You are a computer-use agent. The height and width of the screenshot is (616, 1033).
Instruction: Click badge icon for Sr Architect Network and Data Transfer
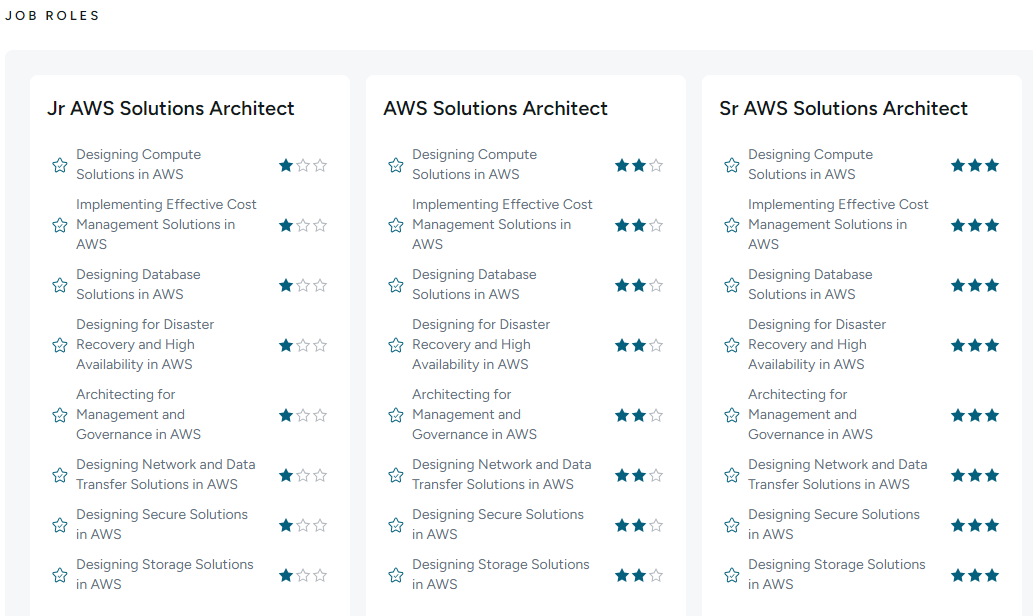731,474
